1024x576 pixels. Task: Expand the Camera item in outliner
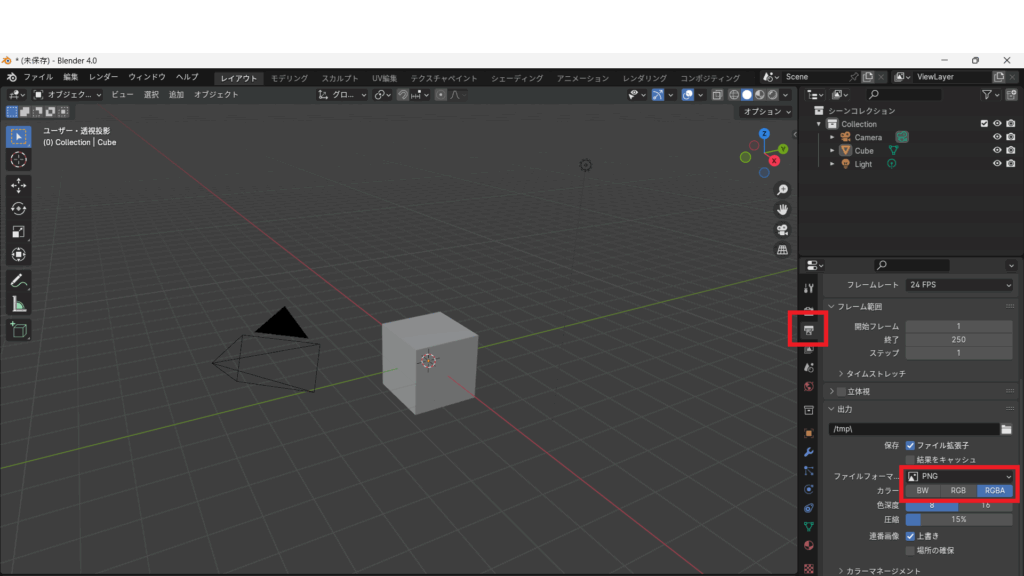click(x=832, y=137)
